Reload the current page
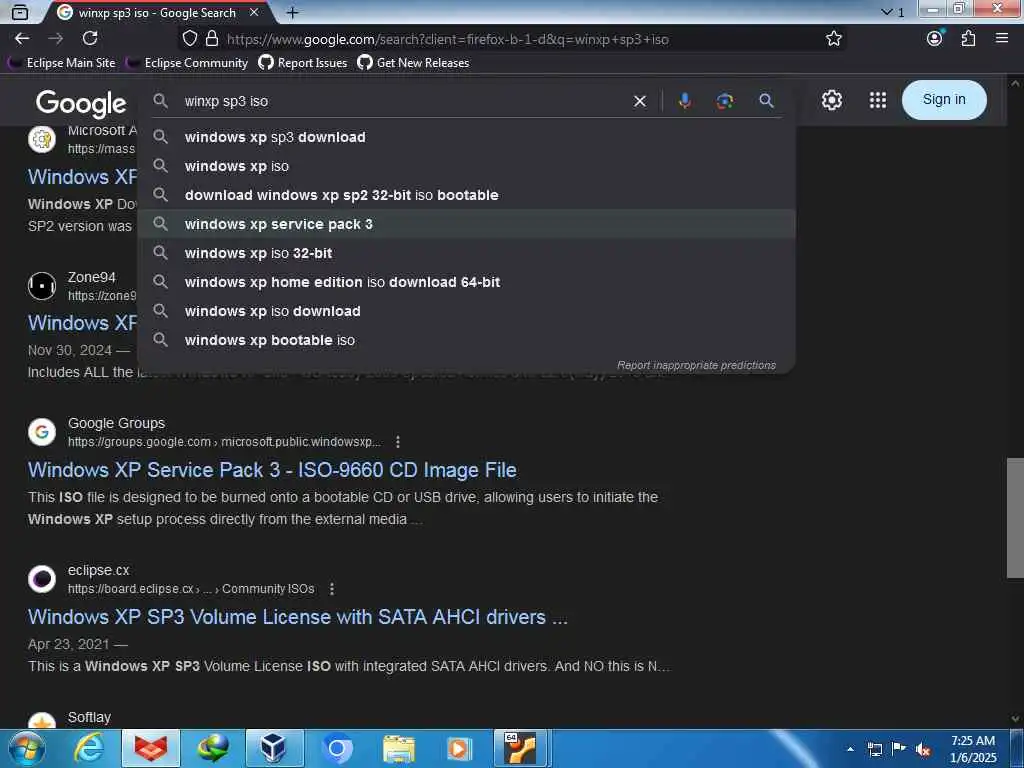The width and height of the screenshot is (1024, 768). [x=90, y=39]
